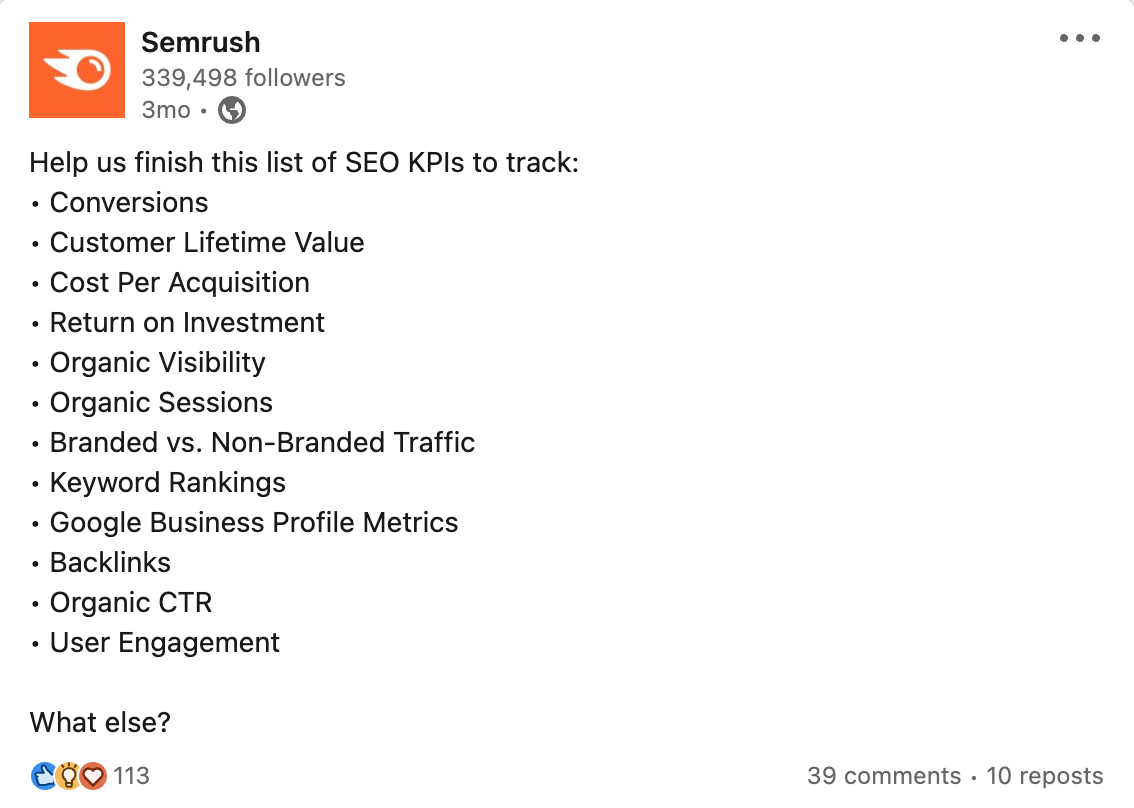Viewport: 1134px width, 808px height.
Task: Click the 'Organic CTR' bullet item
Action: [131, 602]
